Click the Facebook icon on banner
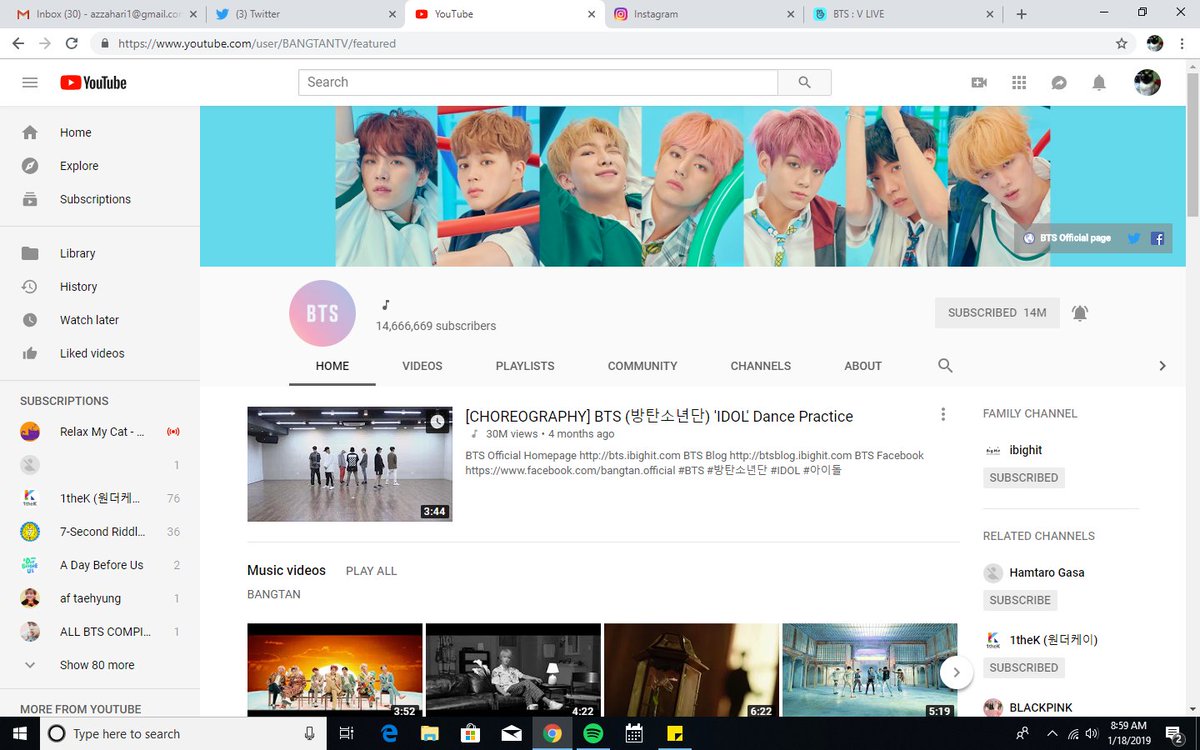This screenshot has width=1200, height=750. (x=1157, y=238)
